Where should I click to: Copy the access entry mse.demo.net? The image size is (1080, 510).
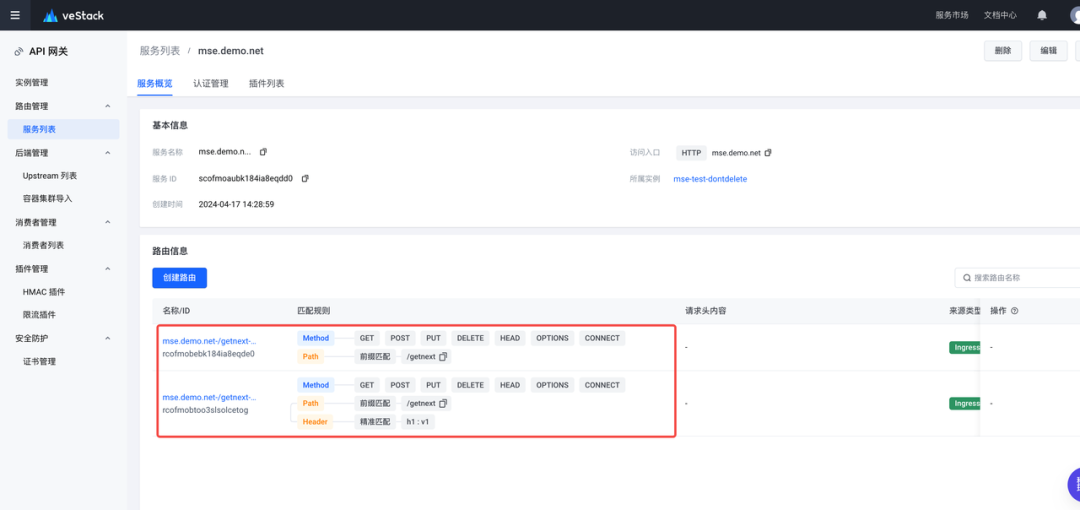(x=768, y=152)
